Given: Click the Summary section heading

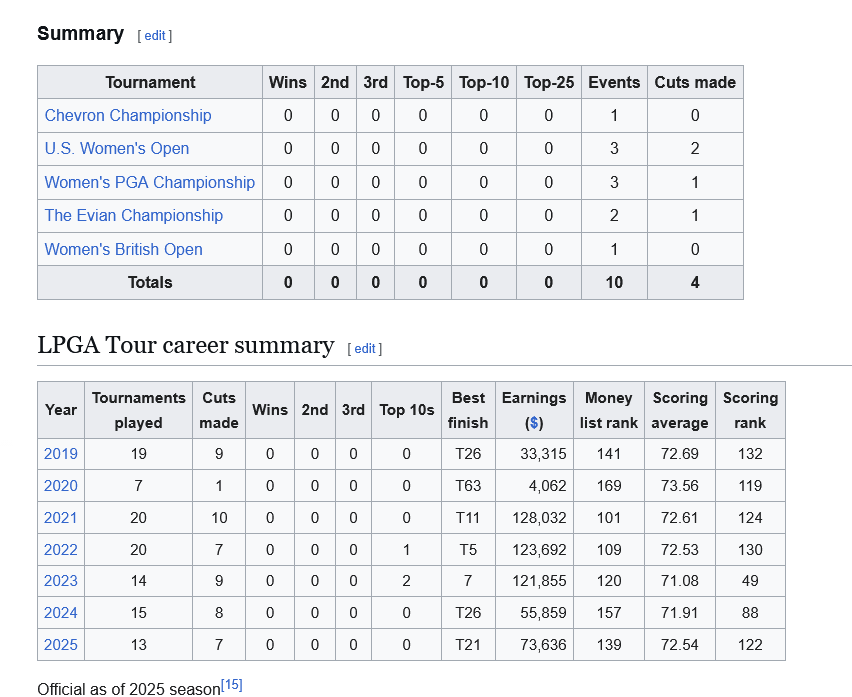Looking at the screenshot, I should (80, 34).
